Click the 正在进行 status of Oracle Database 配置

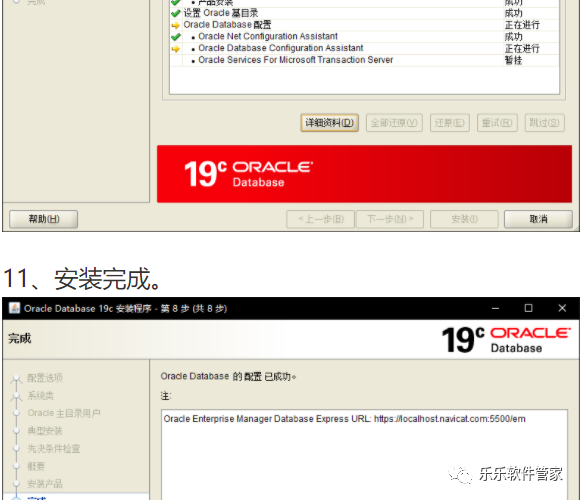point(522,25)
